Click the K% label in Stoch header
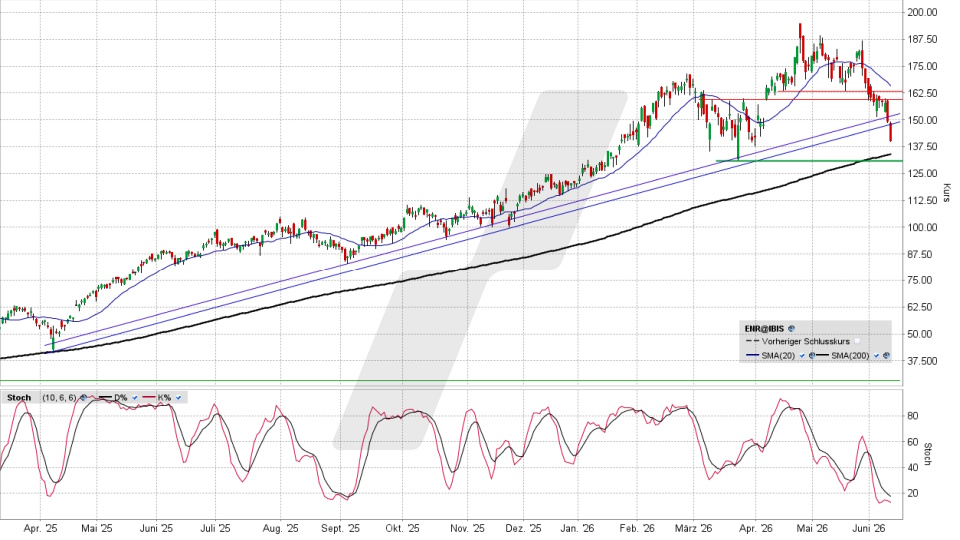Viewport: 960px width, 540px height. coord(164,397)
